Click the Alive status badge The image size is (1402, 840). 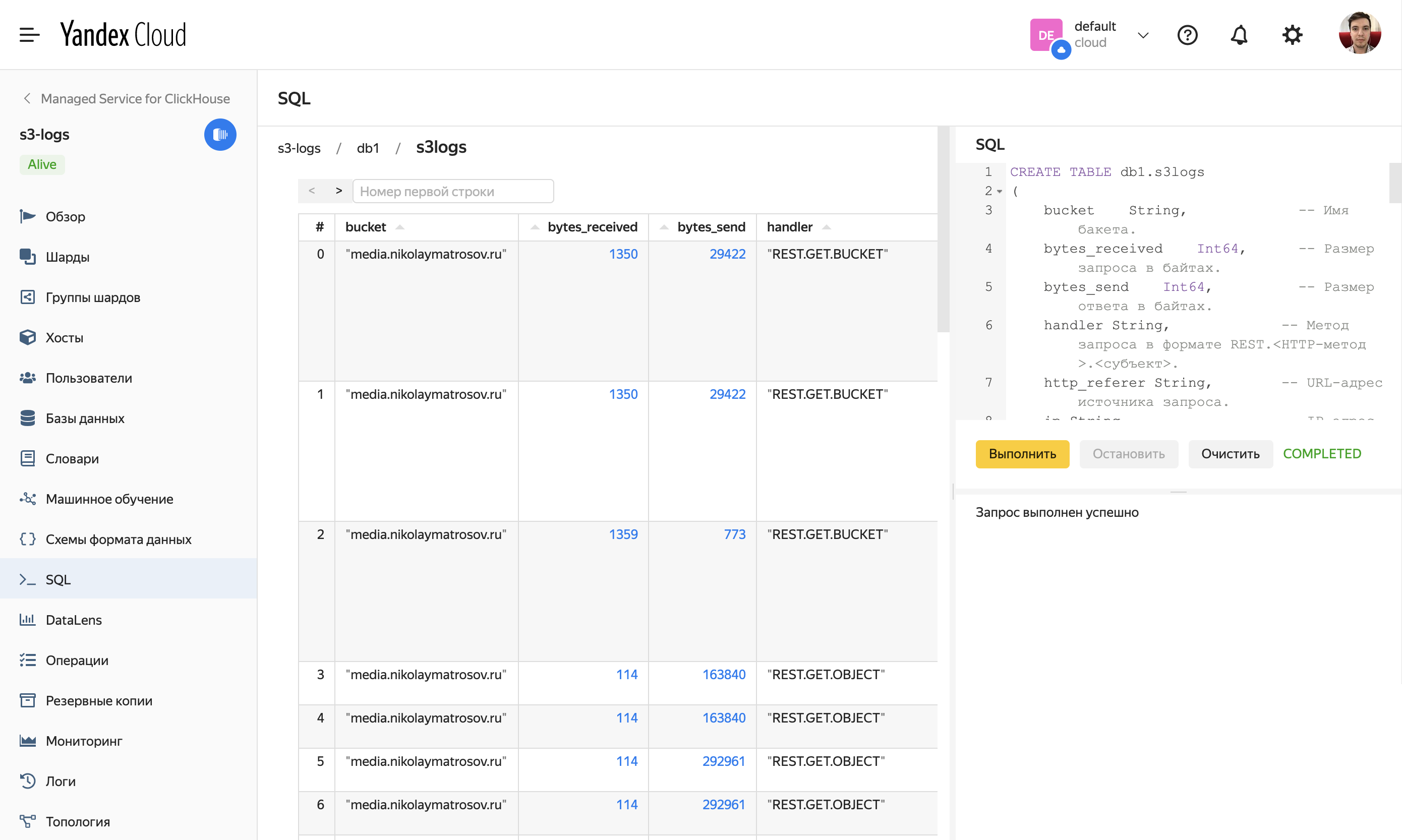(42, 165)
